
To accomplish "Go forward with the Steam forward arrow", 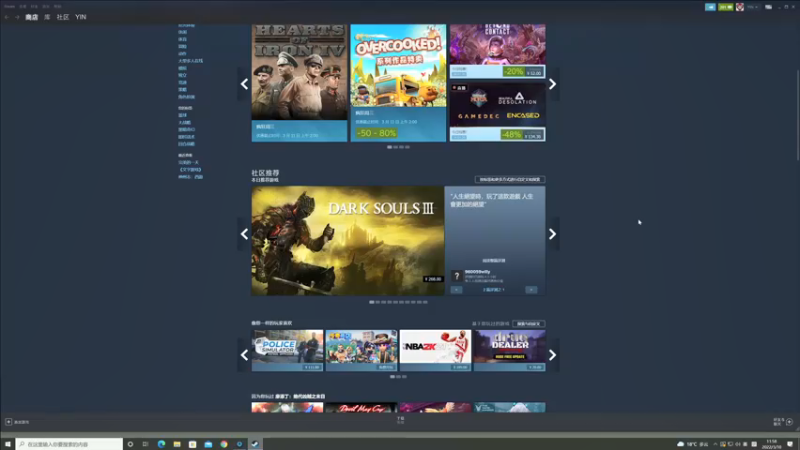I will [17, 17].
